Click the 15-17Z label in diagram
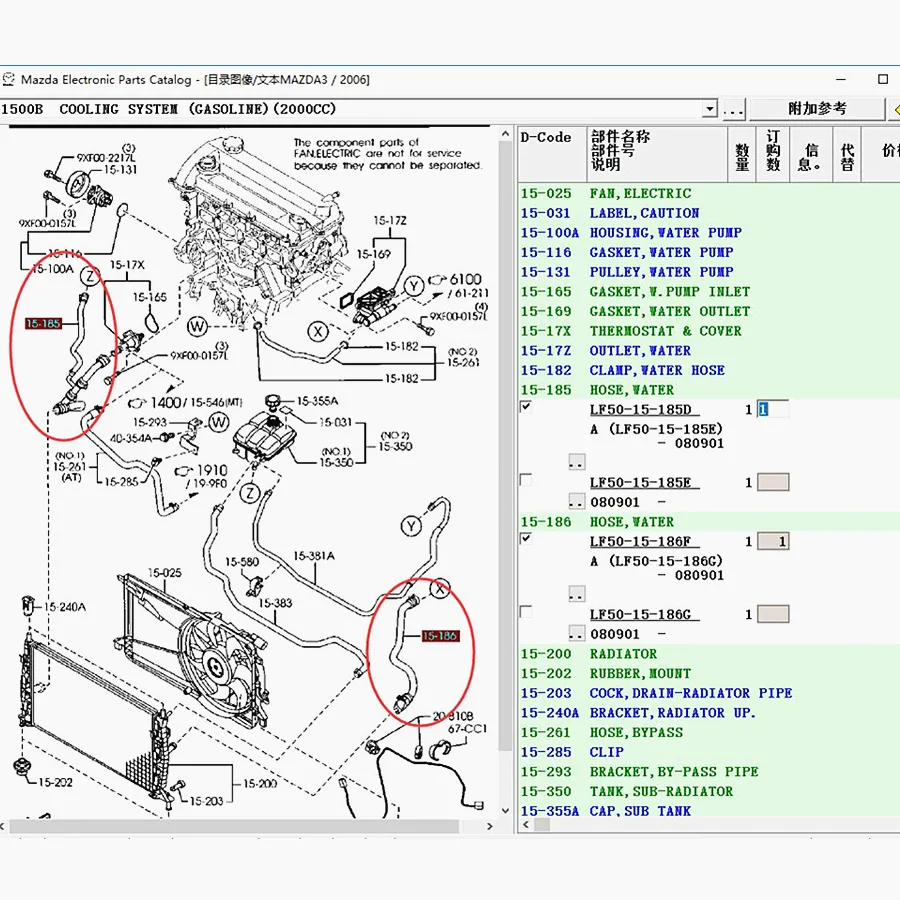The height and width of the screenshot is (900, 900). 390,220
